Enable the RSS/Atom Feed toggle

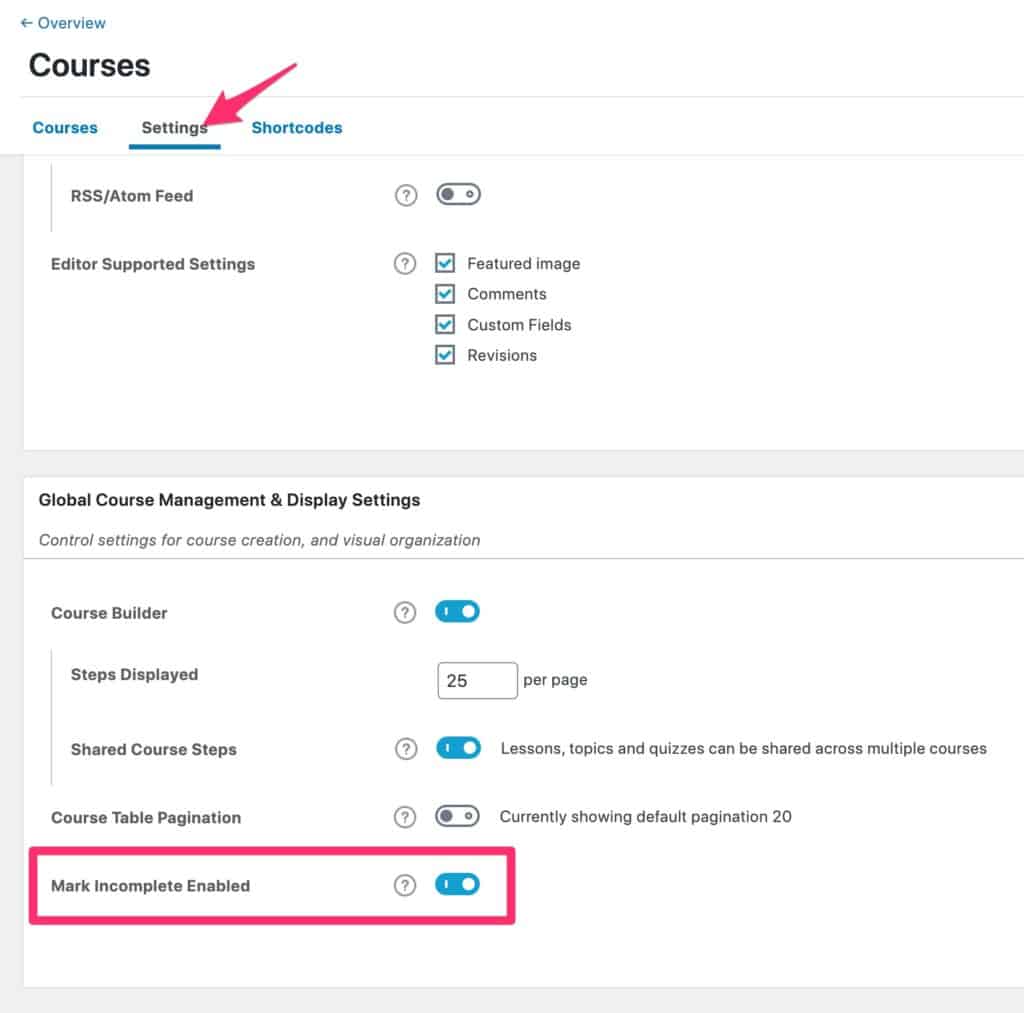point(458,194)
